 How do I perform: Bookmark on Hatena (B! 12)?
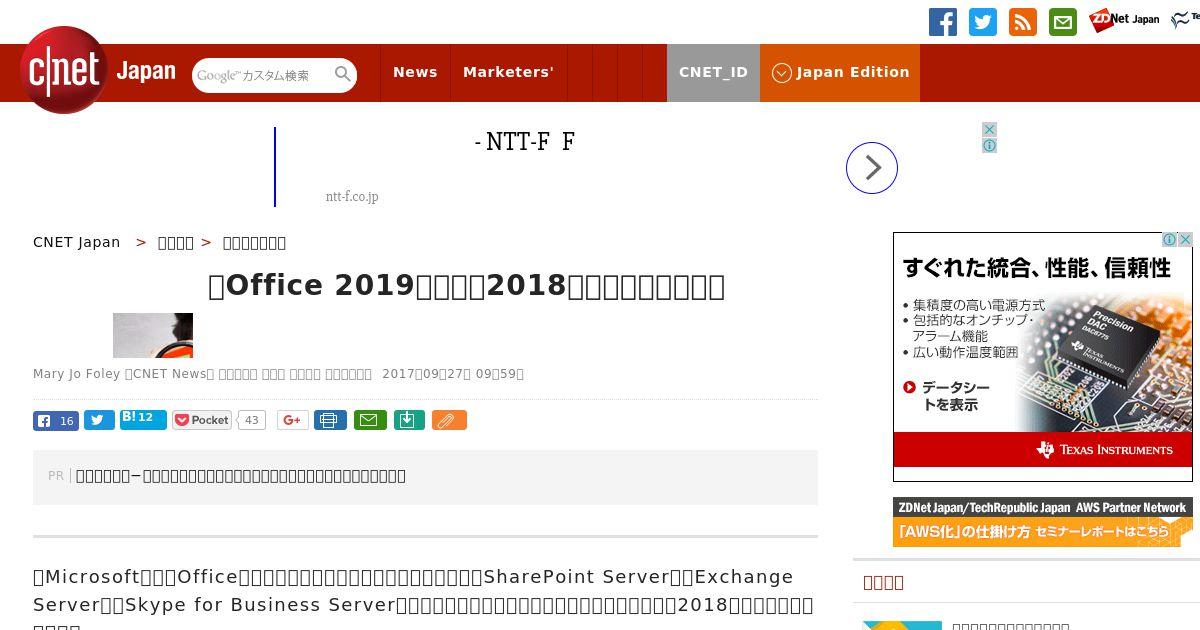tap(143, 419)
